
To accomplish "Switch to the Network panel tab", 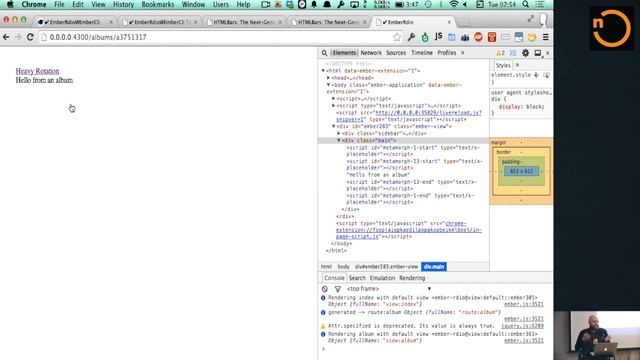I will (371, 53).
